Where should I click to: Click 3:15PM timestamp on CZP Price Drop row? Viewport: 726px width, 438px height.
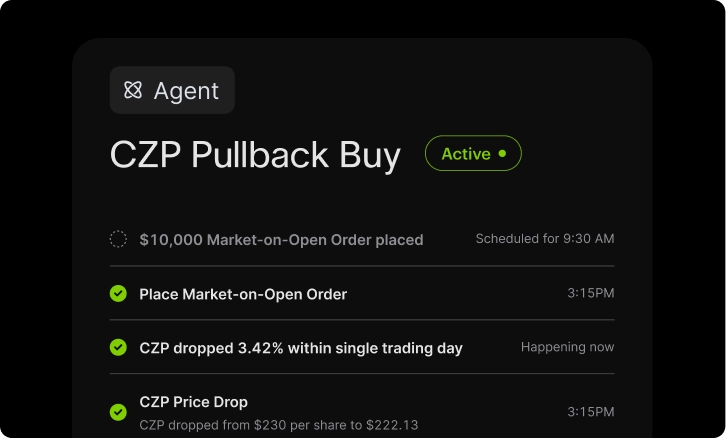point(590,412)
